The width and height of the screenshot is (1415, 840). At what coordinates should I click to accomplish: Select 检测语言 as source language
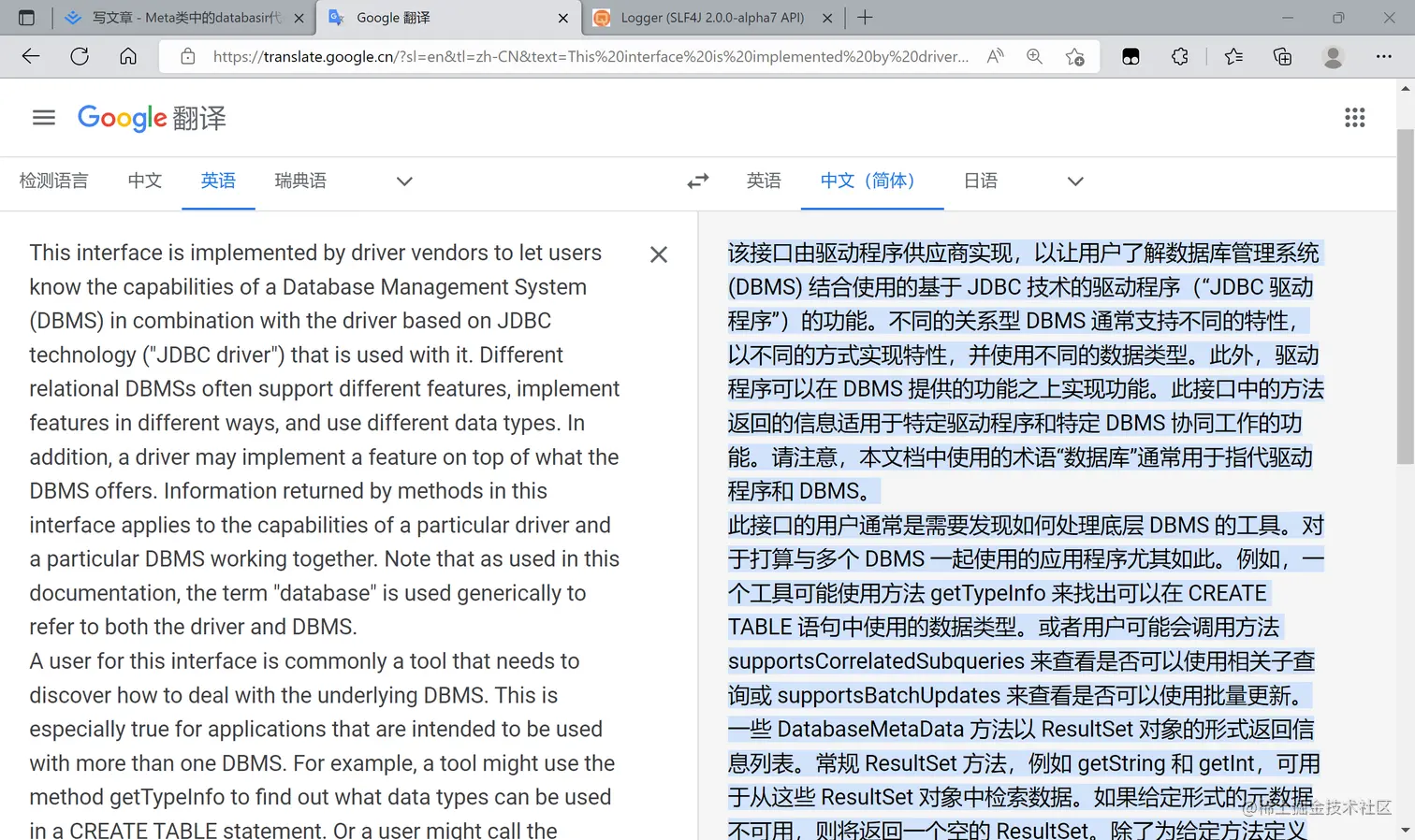[x=54, y=181]
